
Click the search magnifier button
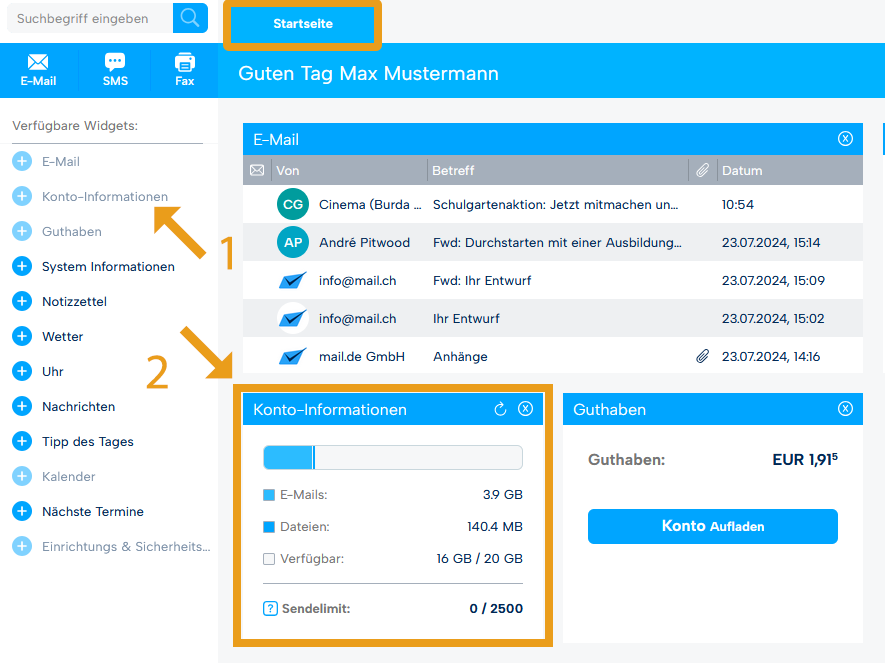point(190,18)
